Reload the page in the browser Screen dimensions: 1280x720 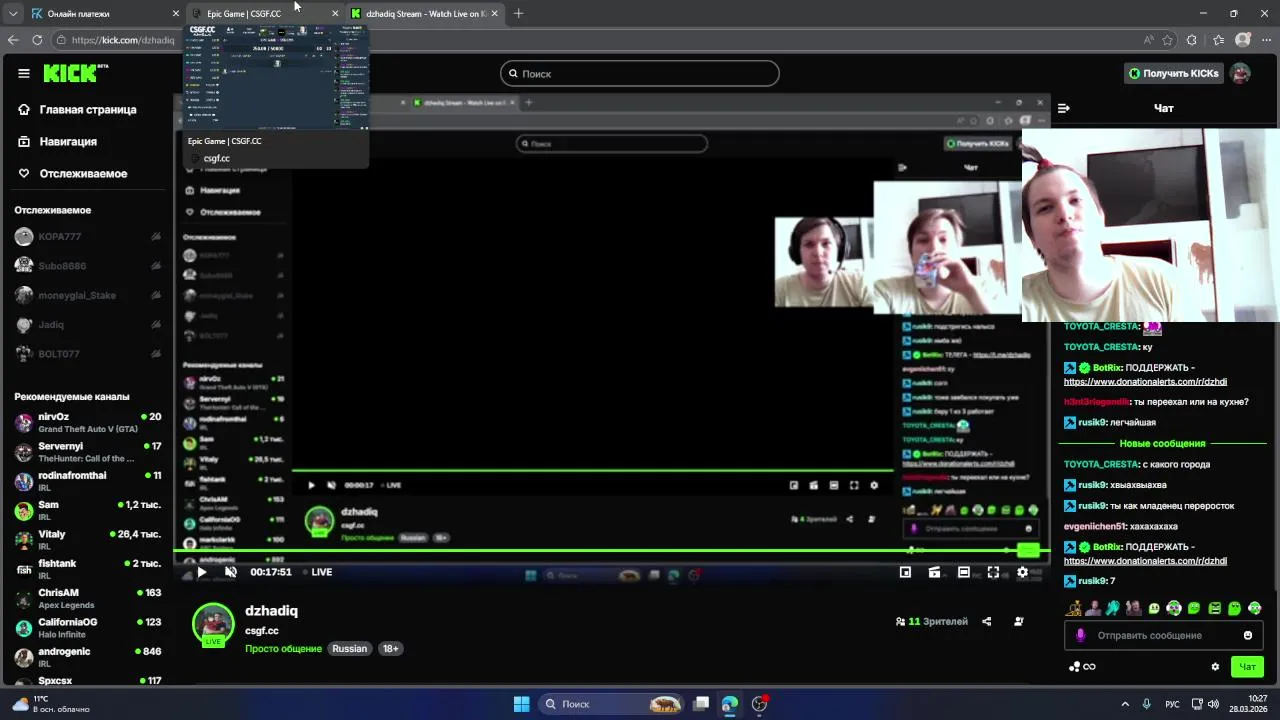click(x=37, y=40)
